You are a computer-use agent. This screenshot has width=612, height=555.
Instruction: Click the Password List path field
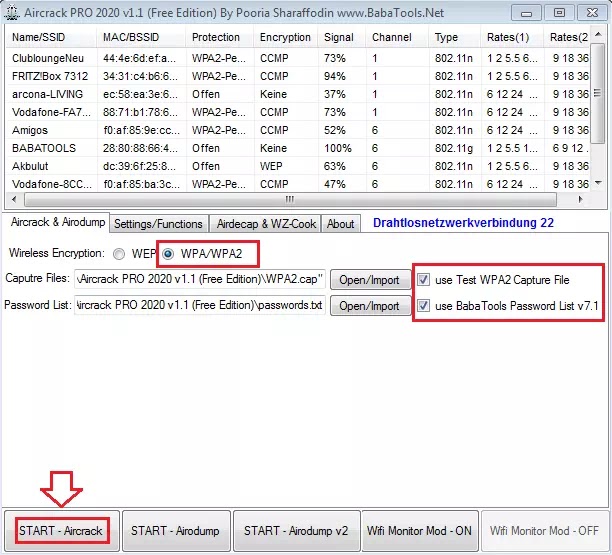coord(200,305)
